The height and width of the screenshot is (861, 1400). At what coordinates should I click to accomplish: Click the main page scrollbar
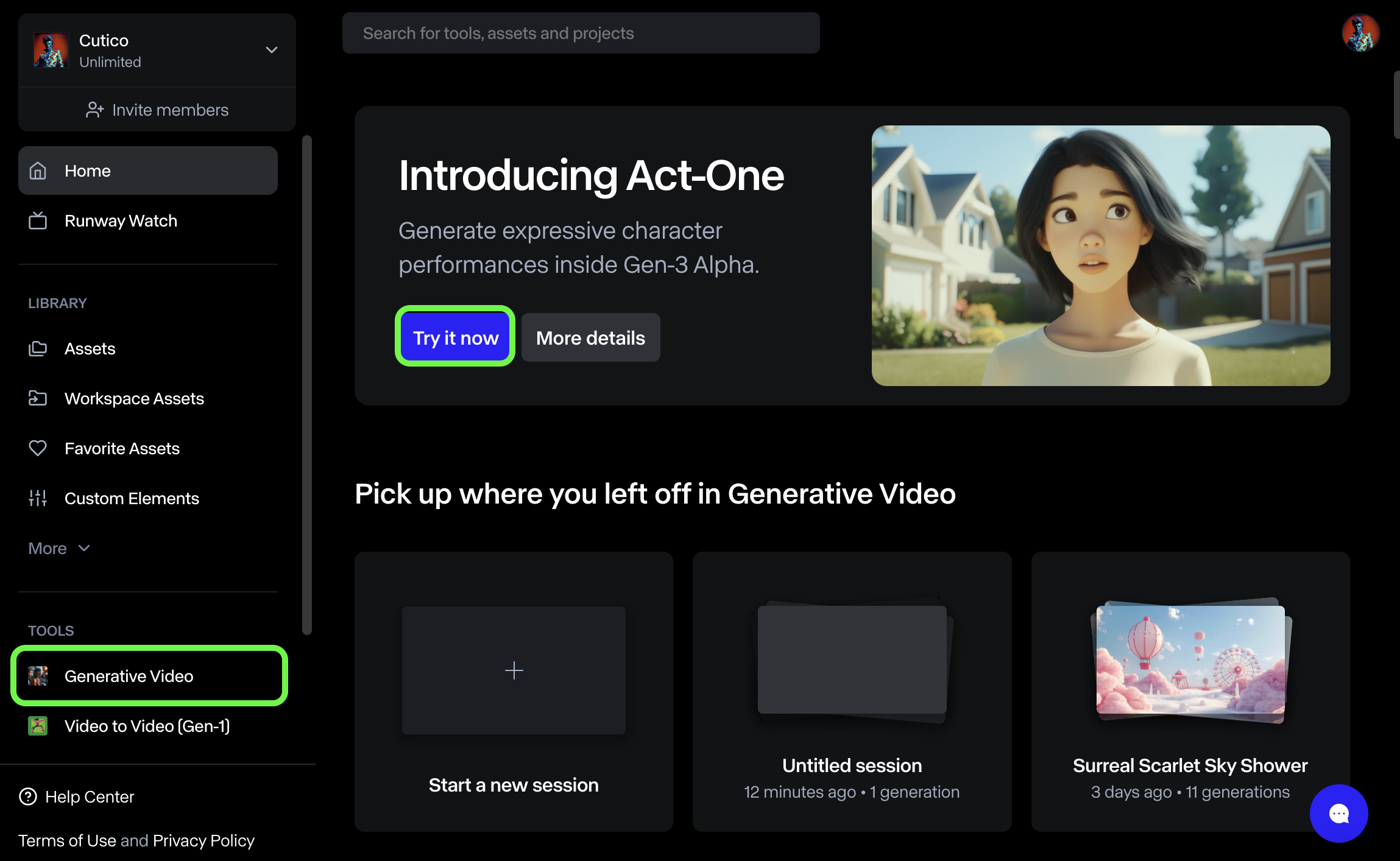click(x=1396, y=105)
